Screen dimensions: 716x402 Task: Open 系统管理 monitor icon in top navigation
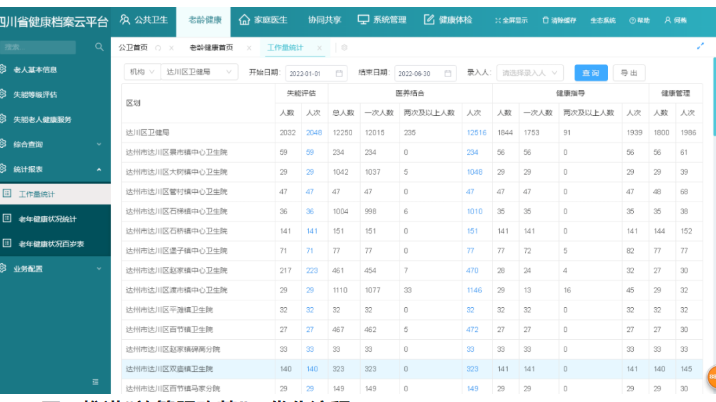click(363, 19)
